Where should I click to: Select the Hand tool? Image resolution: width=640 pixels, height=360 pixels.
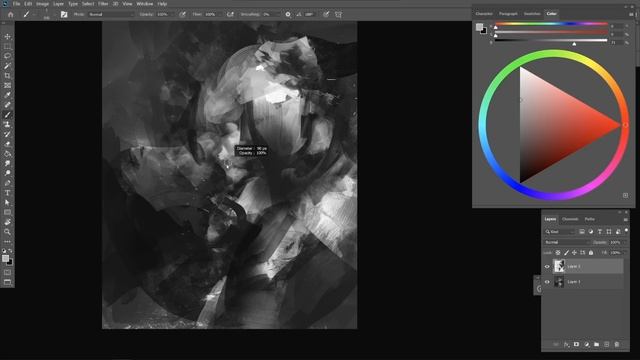pyautogui.click(x=7, y=222)
